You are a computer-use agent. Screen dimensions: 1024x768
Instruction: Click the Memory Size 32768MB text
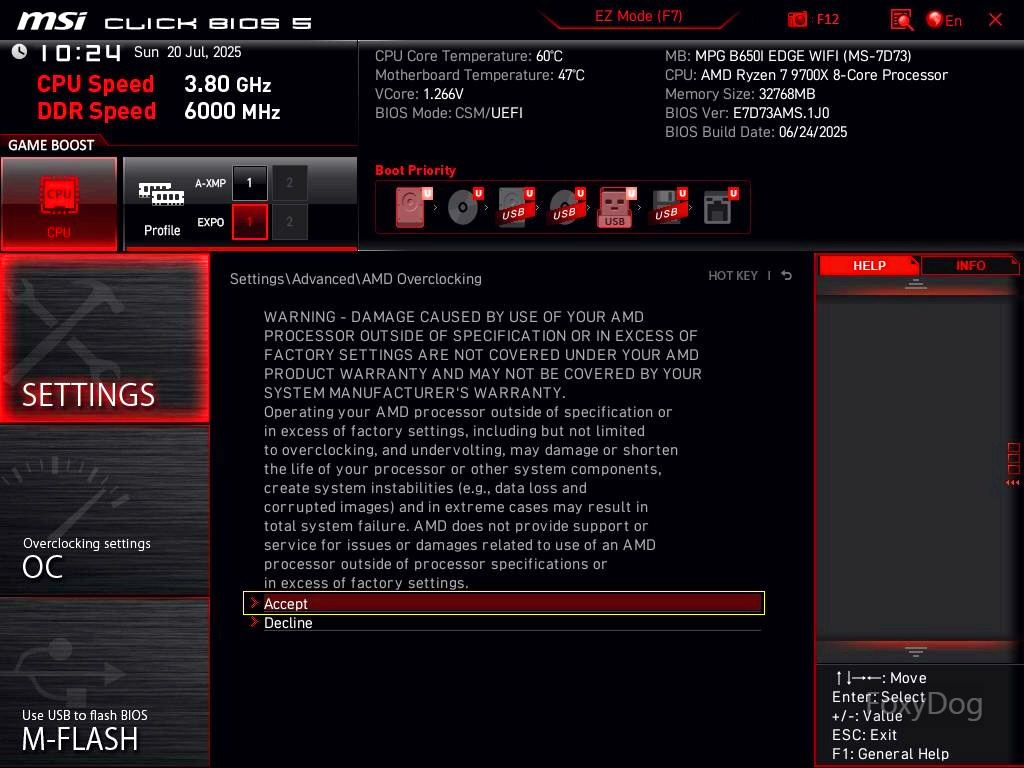pos(740,94)
